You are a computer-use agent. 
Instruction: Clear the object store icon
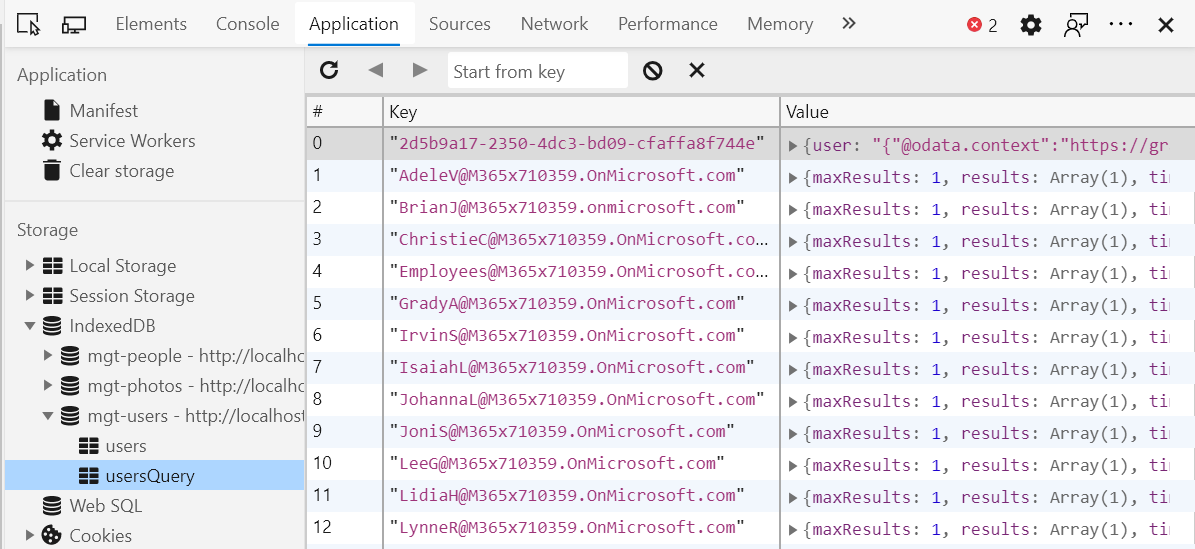pyautogui.click(x=652, y=70)
